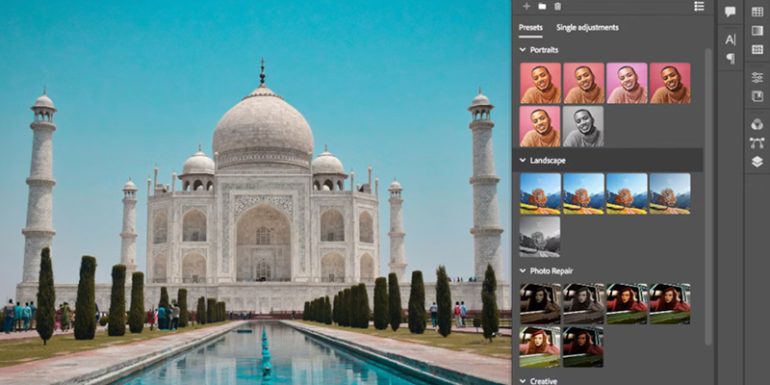Image resolution: width=770 pixels, height=385 pixels.
Task: Apply the second Landscape preset thumbnail
Action: [x=583, y=193]
